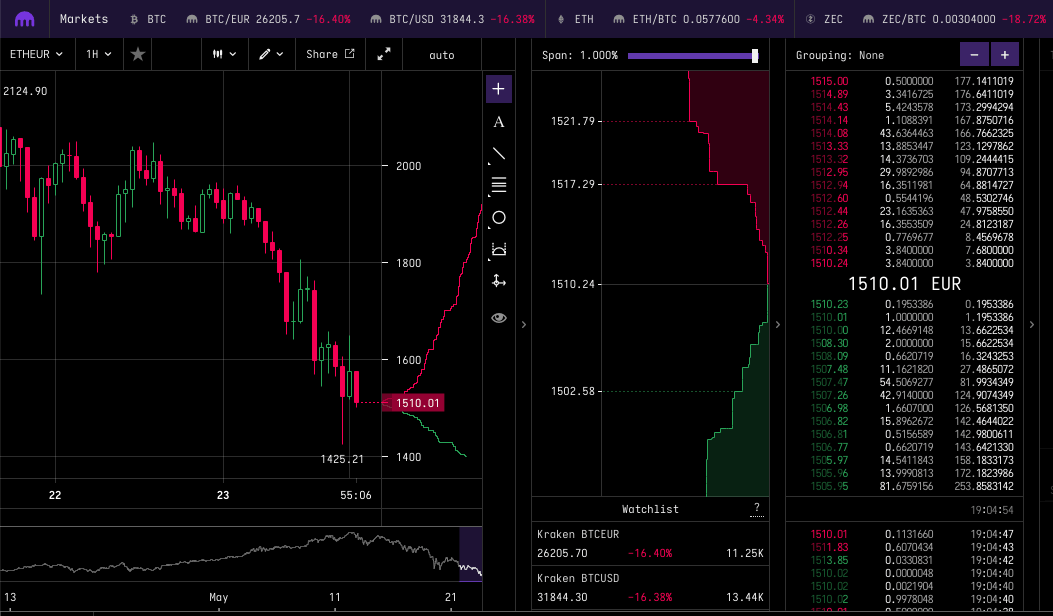The image size is (1053, 616).
Task: Select the horizontal lines Fibonacci tool
Action: coord(499,185)
